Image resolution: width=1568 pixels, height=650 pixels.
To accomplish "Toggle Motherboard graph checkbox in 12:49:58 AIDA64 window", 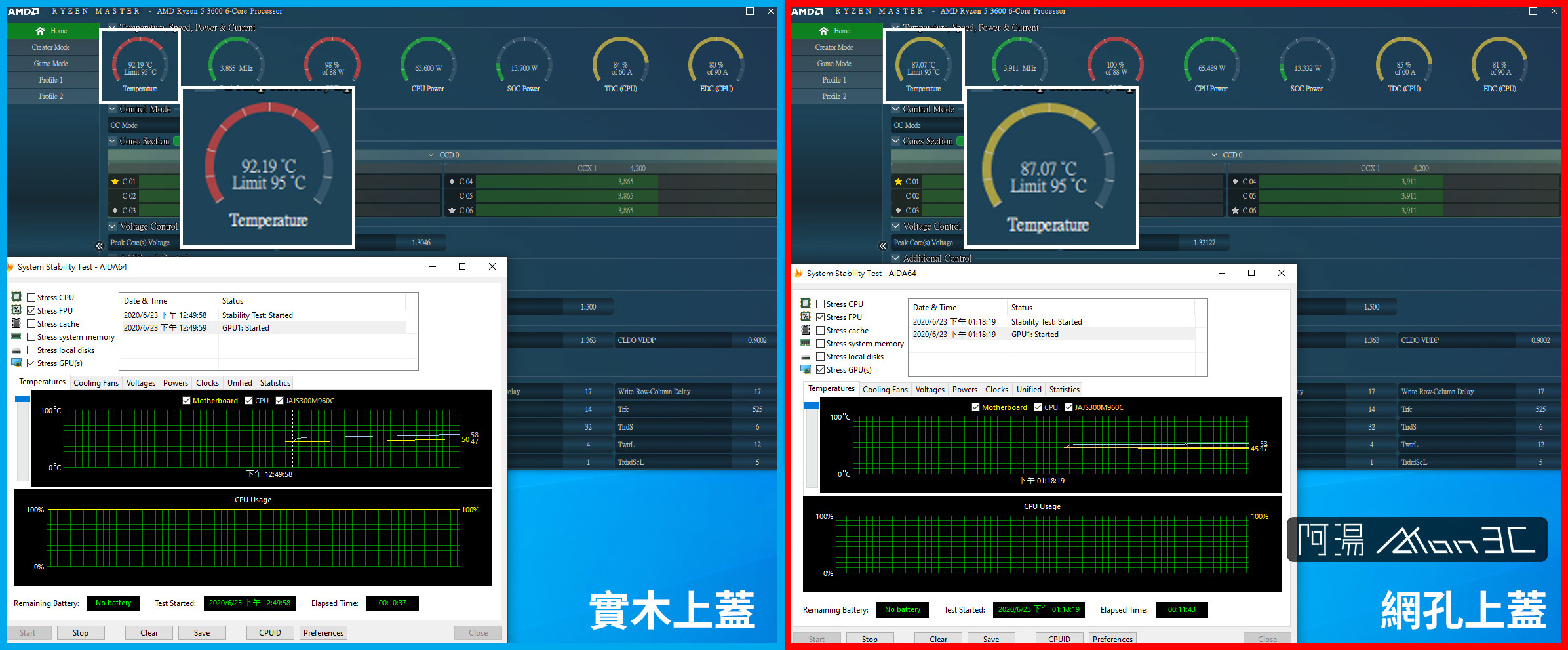I will [186, 401].
